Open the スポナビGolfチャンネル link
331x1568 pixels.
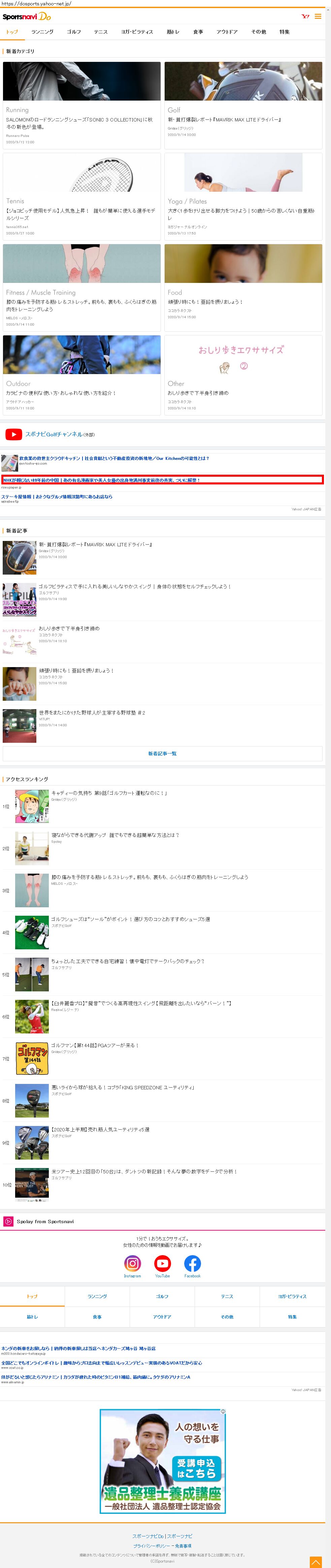[54, 434]
